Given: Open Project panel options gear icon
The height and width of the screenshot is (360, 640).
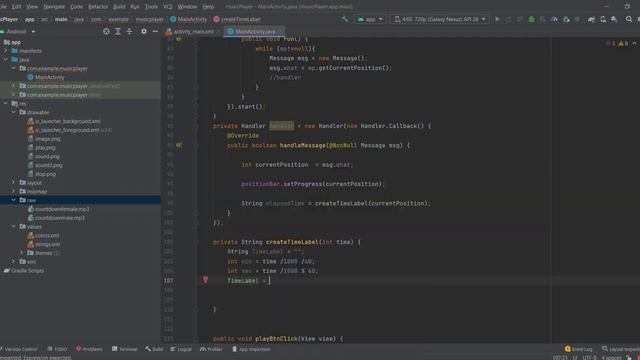Looking at the screenshot, I should pyautogui.click(x=144, y=31).
